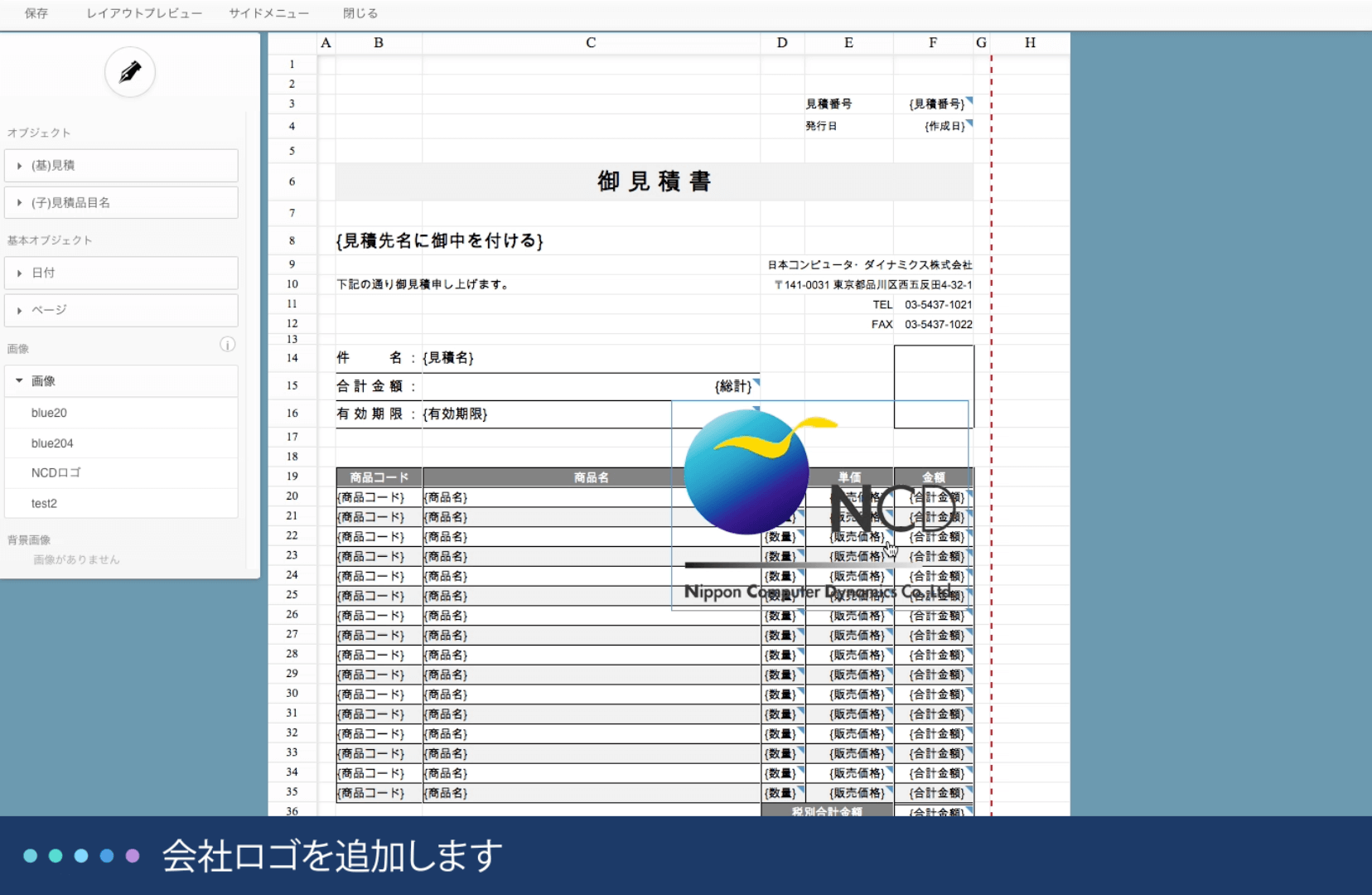Select column H header
Image resolution: width=1372 pixels, height=895 pixels.
pyautogui.click(x=1030, y=43)
